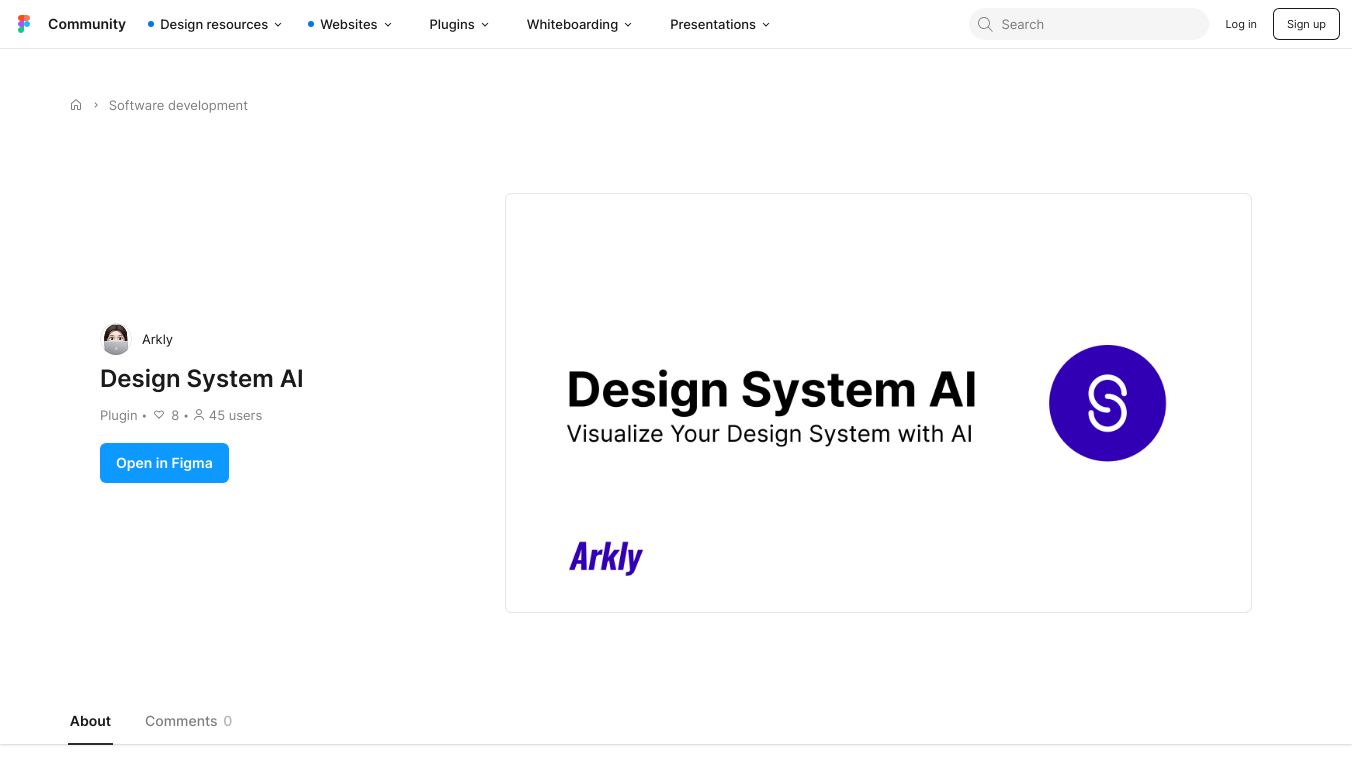Switch to the Comments tab

pyautogui.click(x=188, y=721)
